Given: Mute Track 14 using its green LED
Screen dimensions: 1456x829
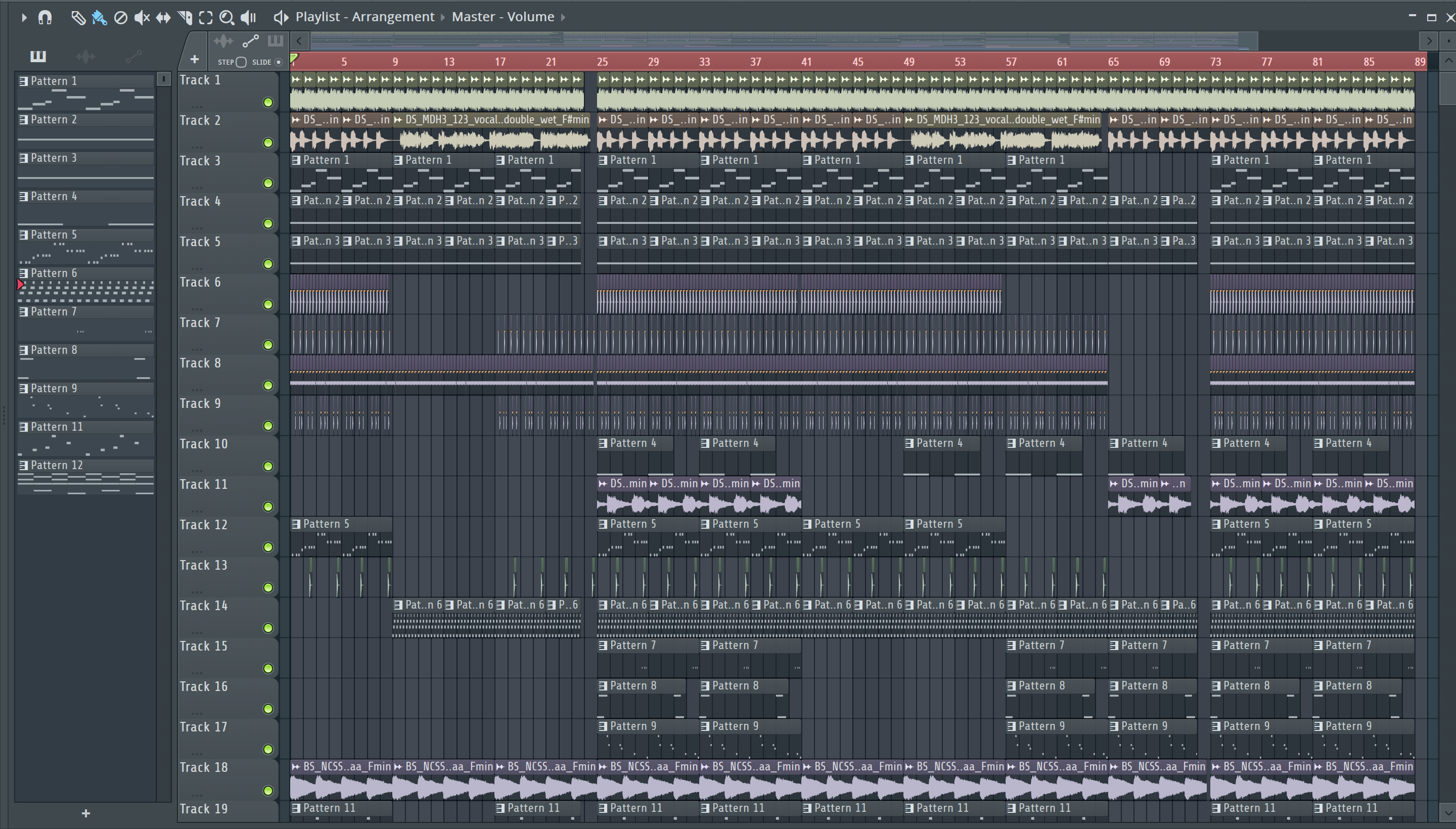Looking at the screenshot, I should (x=268, y=628).
